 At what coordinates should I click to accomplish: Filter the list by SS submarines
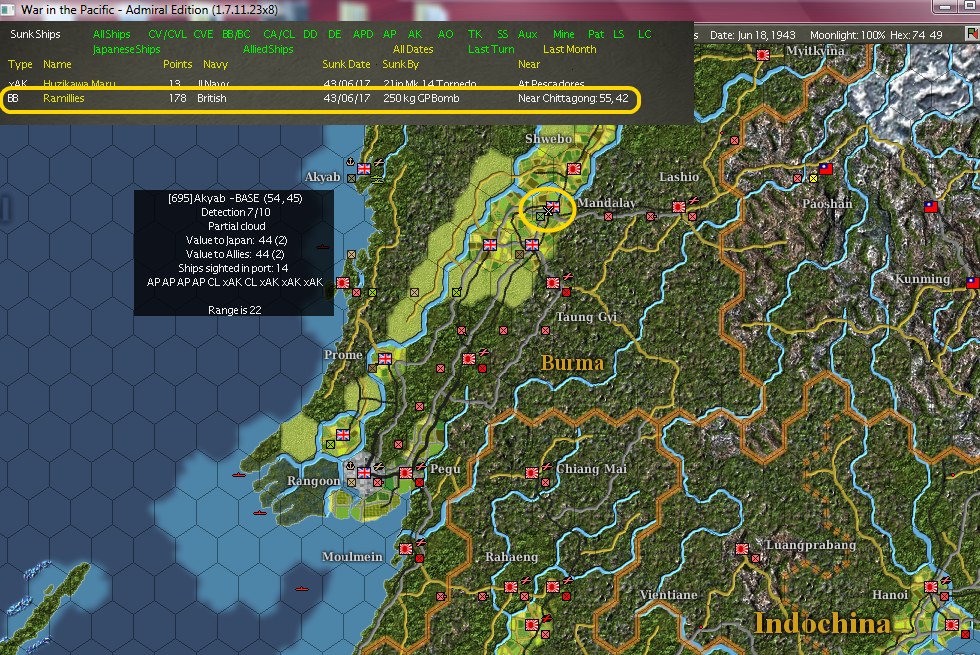coord(502,34)
